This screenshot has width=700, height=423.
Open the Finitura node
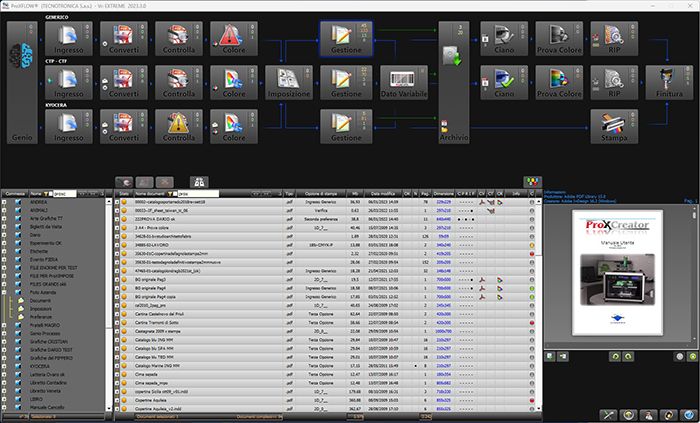pyautogui.click(x=669, y=83)
